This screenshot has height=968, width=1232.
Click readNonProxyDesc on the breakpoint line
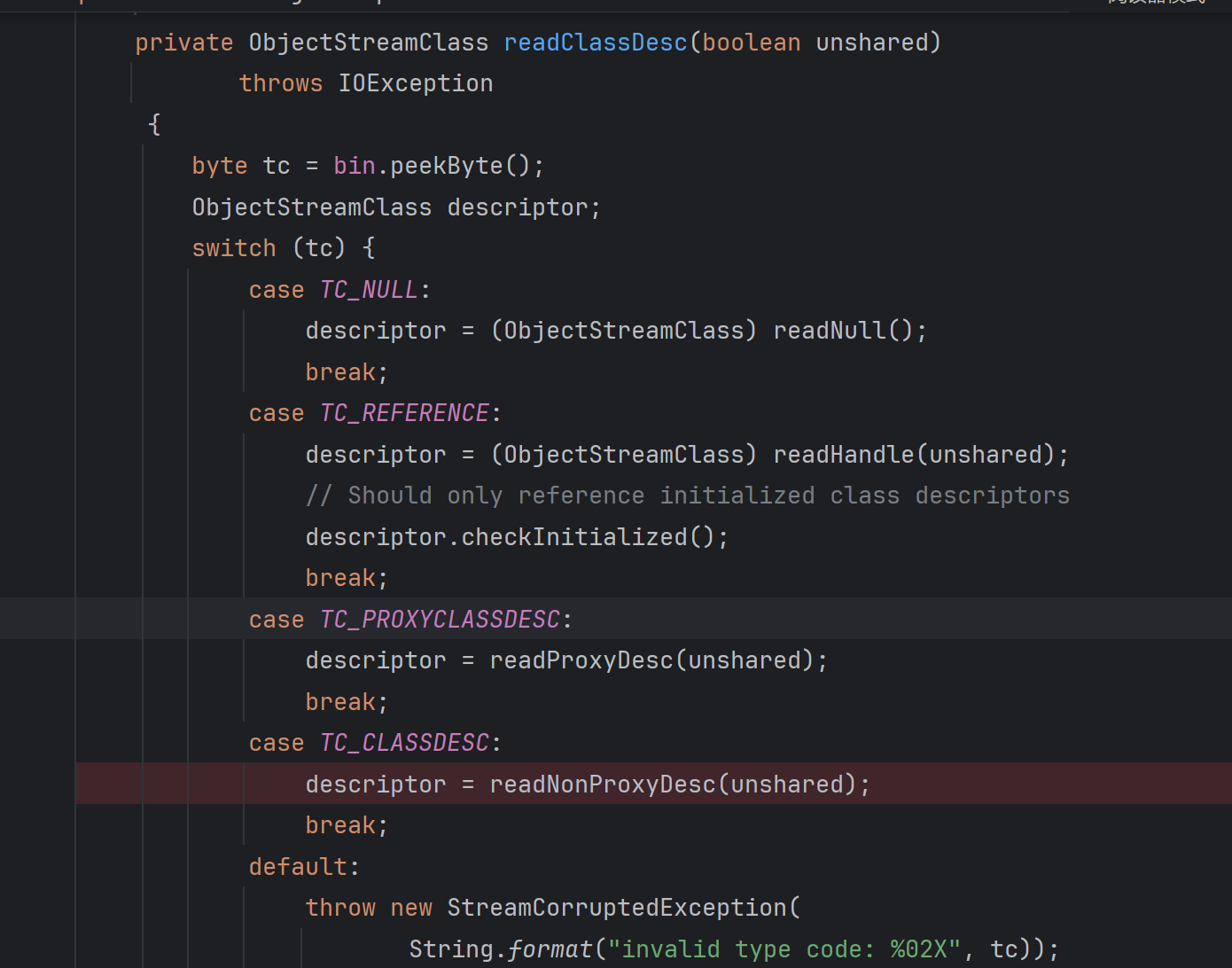[x=602, y=785]
